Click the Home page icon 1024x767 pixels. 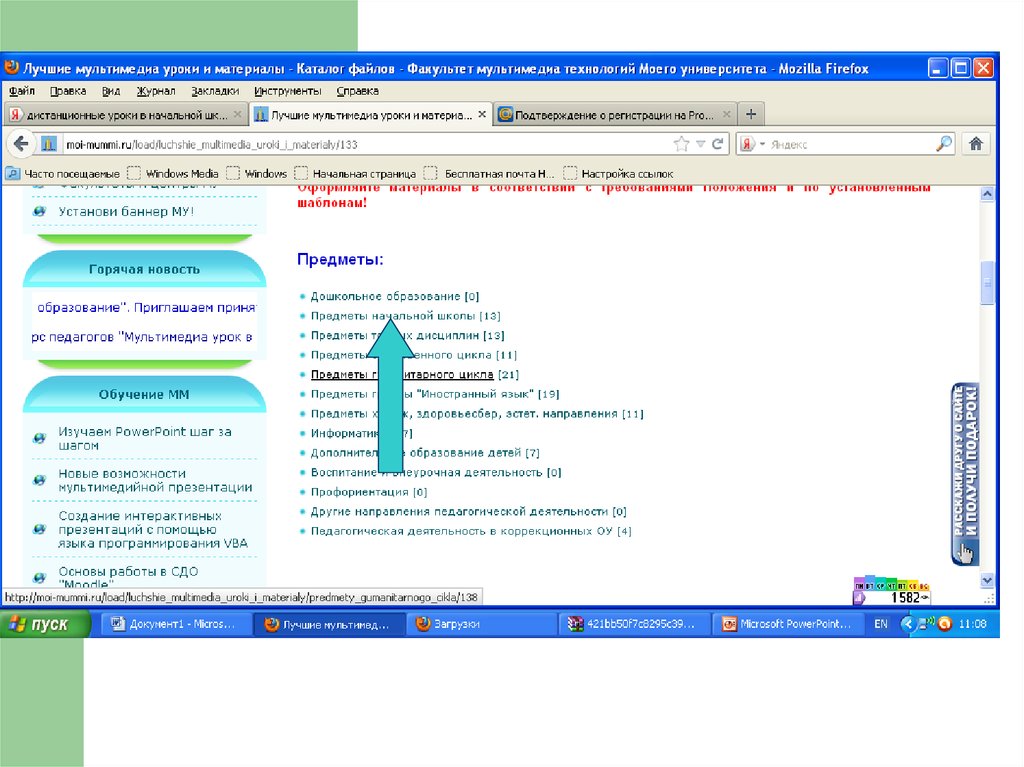(976, 144)
